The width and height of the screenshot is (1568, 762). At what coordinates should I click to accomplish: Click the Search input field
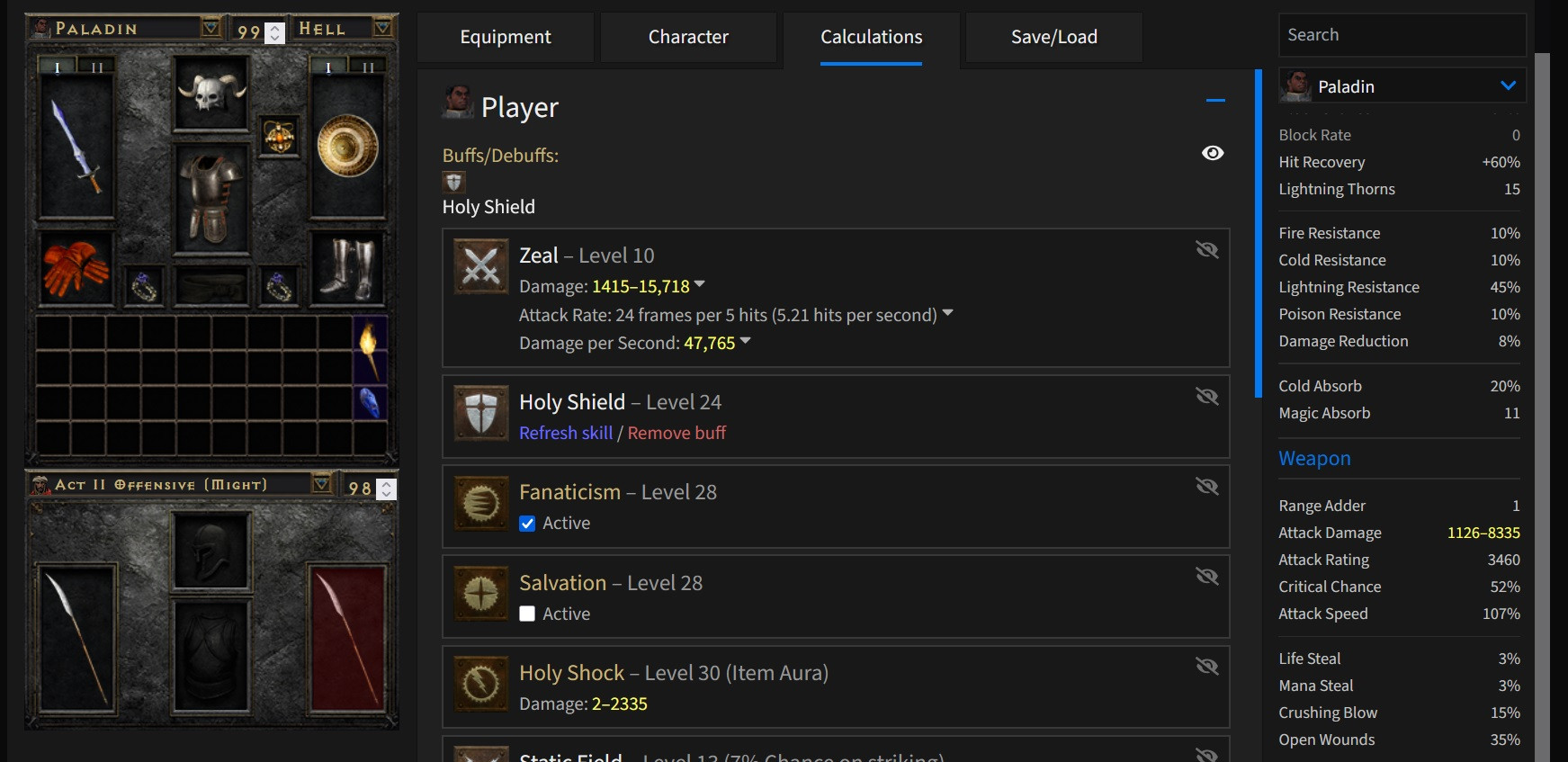1402,35
